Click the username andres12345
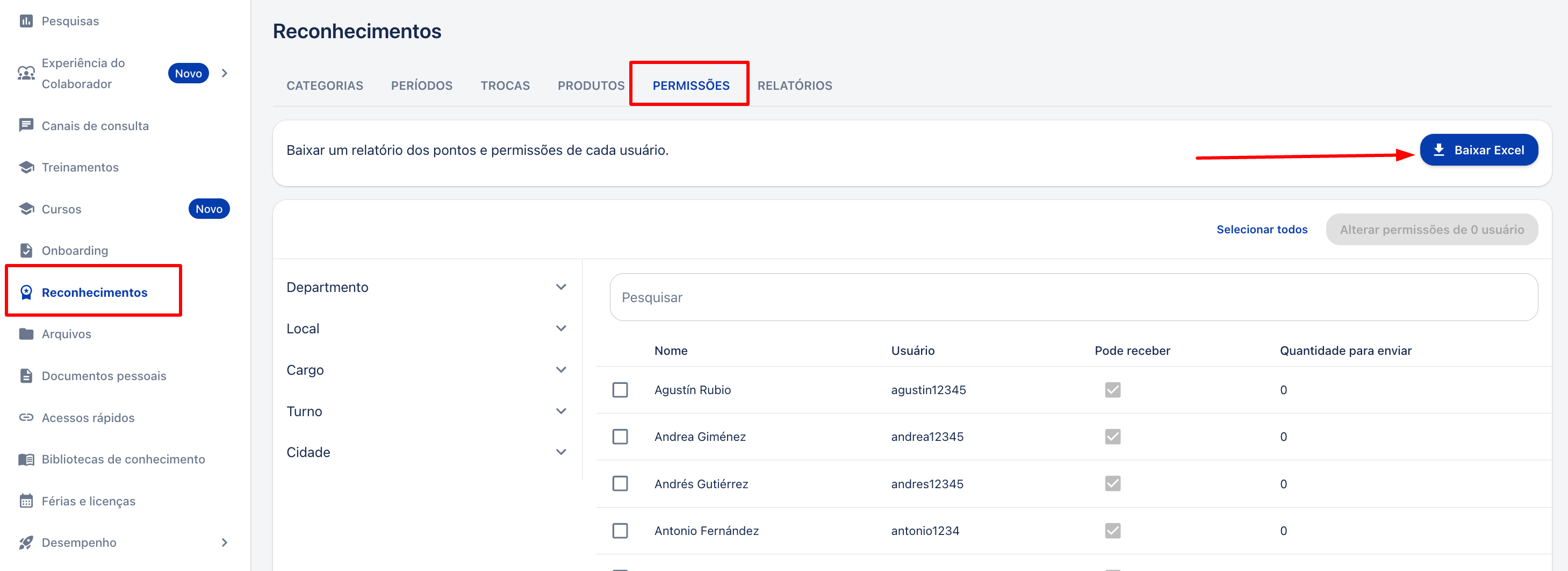1568x571 pixels. pos(927,484)
